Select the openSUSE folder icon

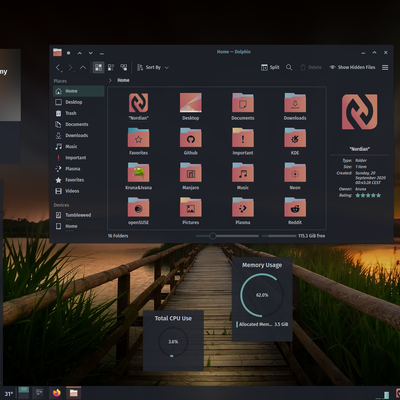138,207
